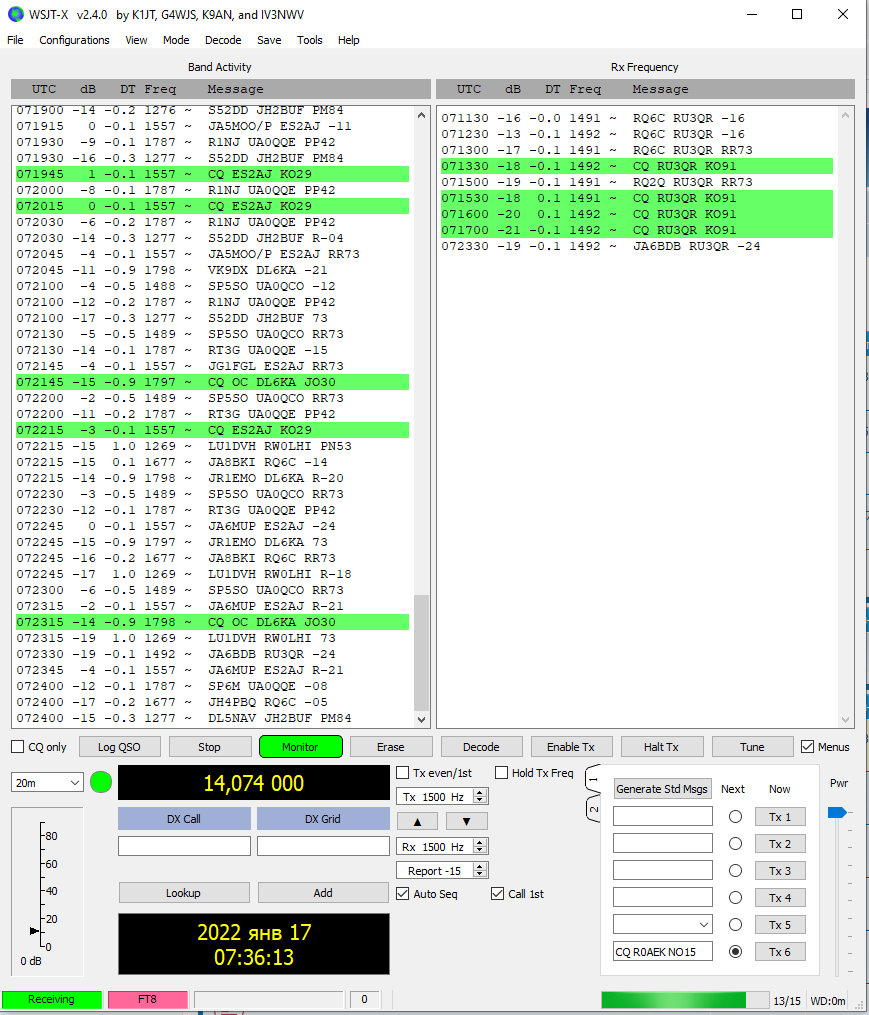Click the Log QSO button
This screenshot has height=1015, width=869.
119,747
